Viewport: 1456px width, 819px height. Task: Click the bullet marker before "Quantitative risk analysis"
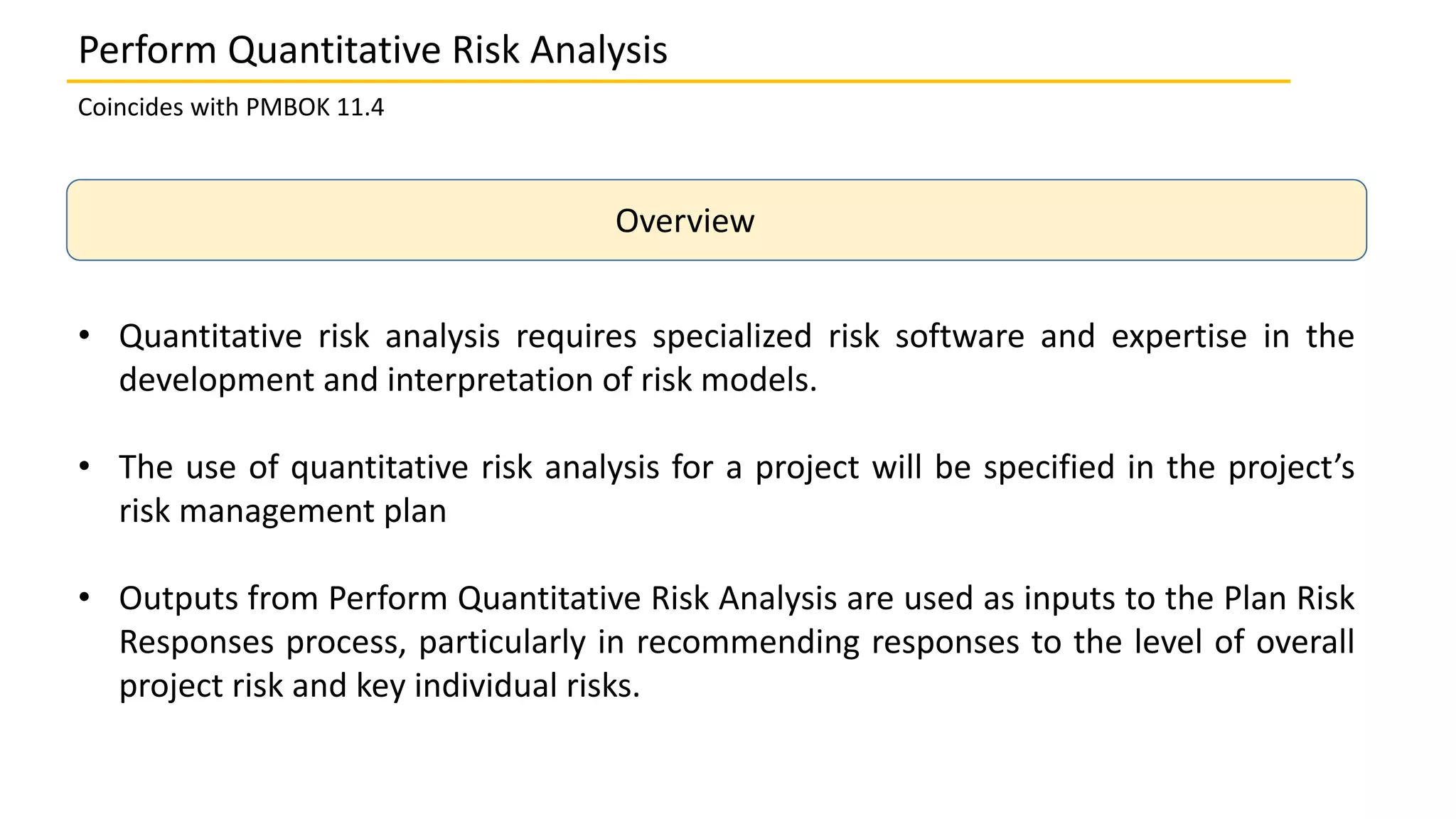point(85,335)
